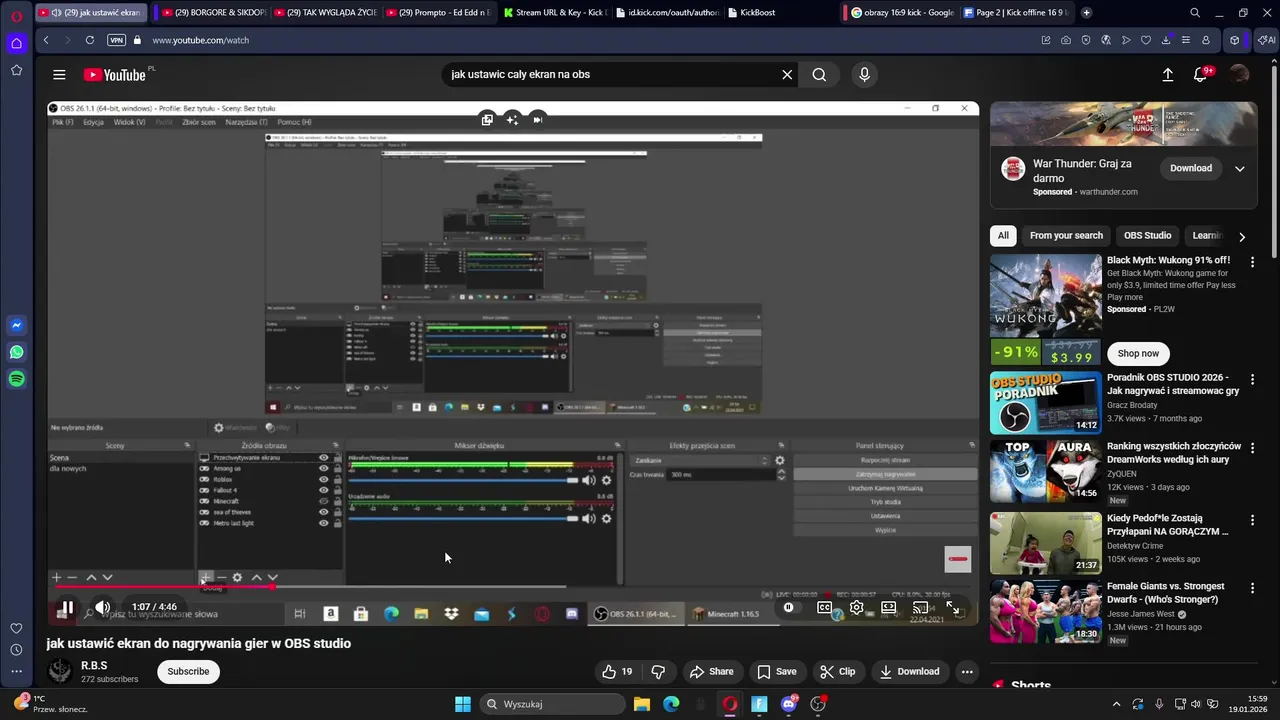
Task: Clear the YouTube search box text
Action: tap(787, 75)
